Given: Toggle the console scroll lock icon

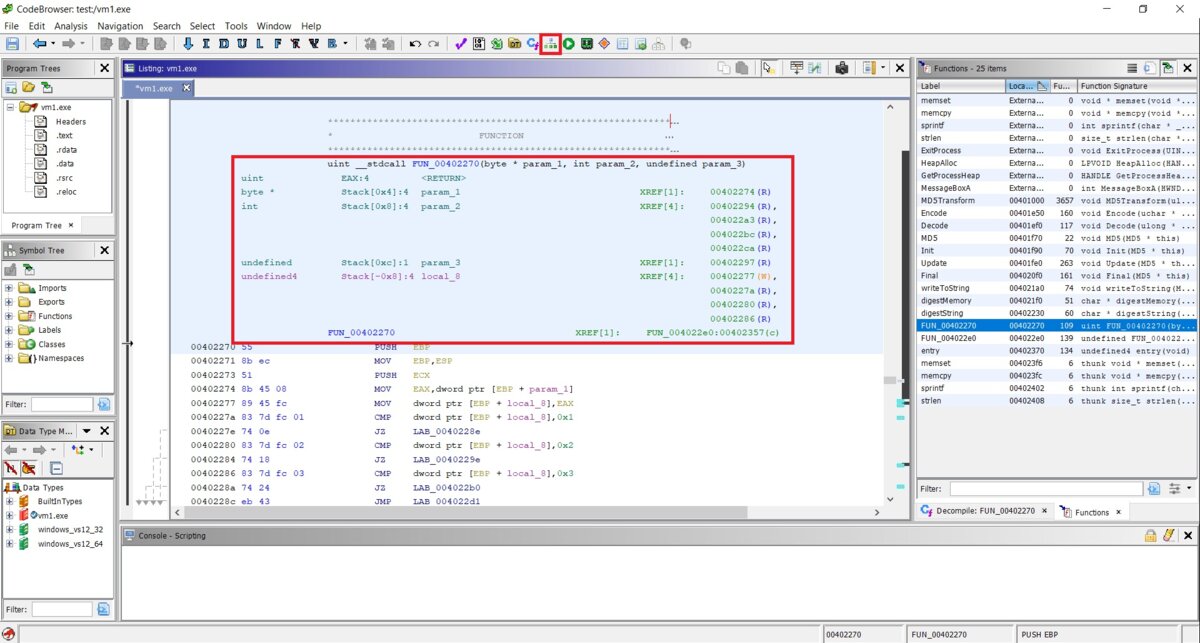Looking at the screenshot, I should pyautogui.click(x=1151, y=536).
